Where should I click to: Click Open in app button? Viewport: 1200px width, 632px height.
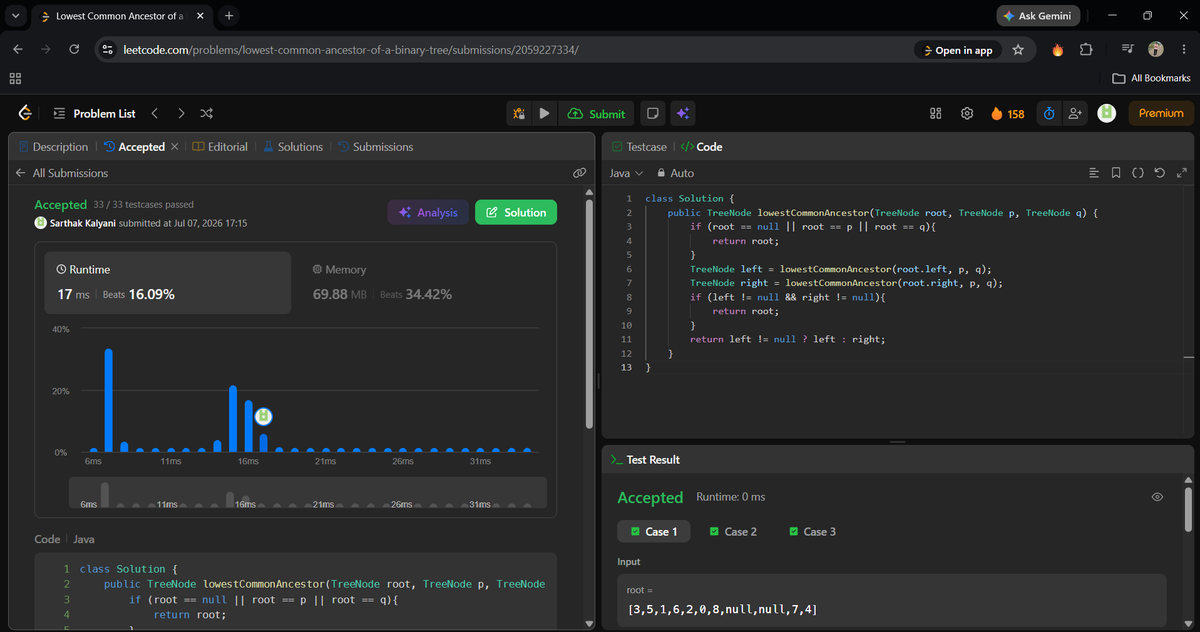(957, 50)
